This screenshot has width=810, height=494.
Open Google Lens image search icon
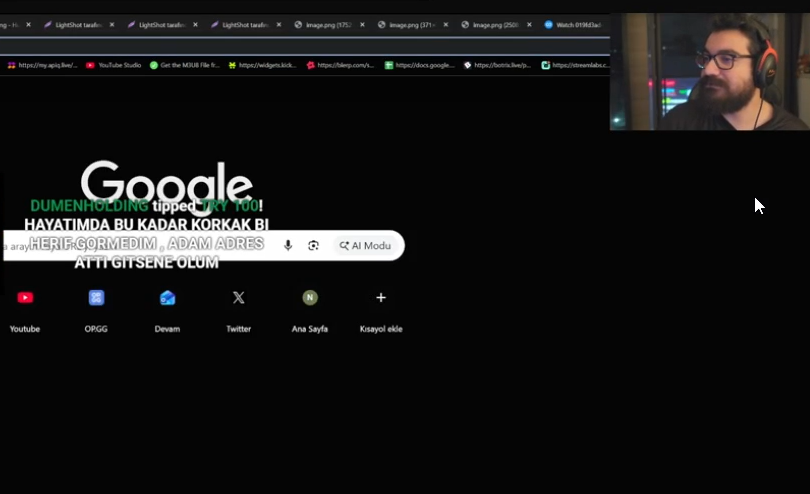tap(313, 245)
